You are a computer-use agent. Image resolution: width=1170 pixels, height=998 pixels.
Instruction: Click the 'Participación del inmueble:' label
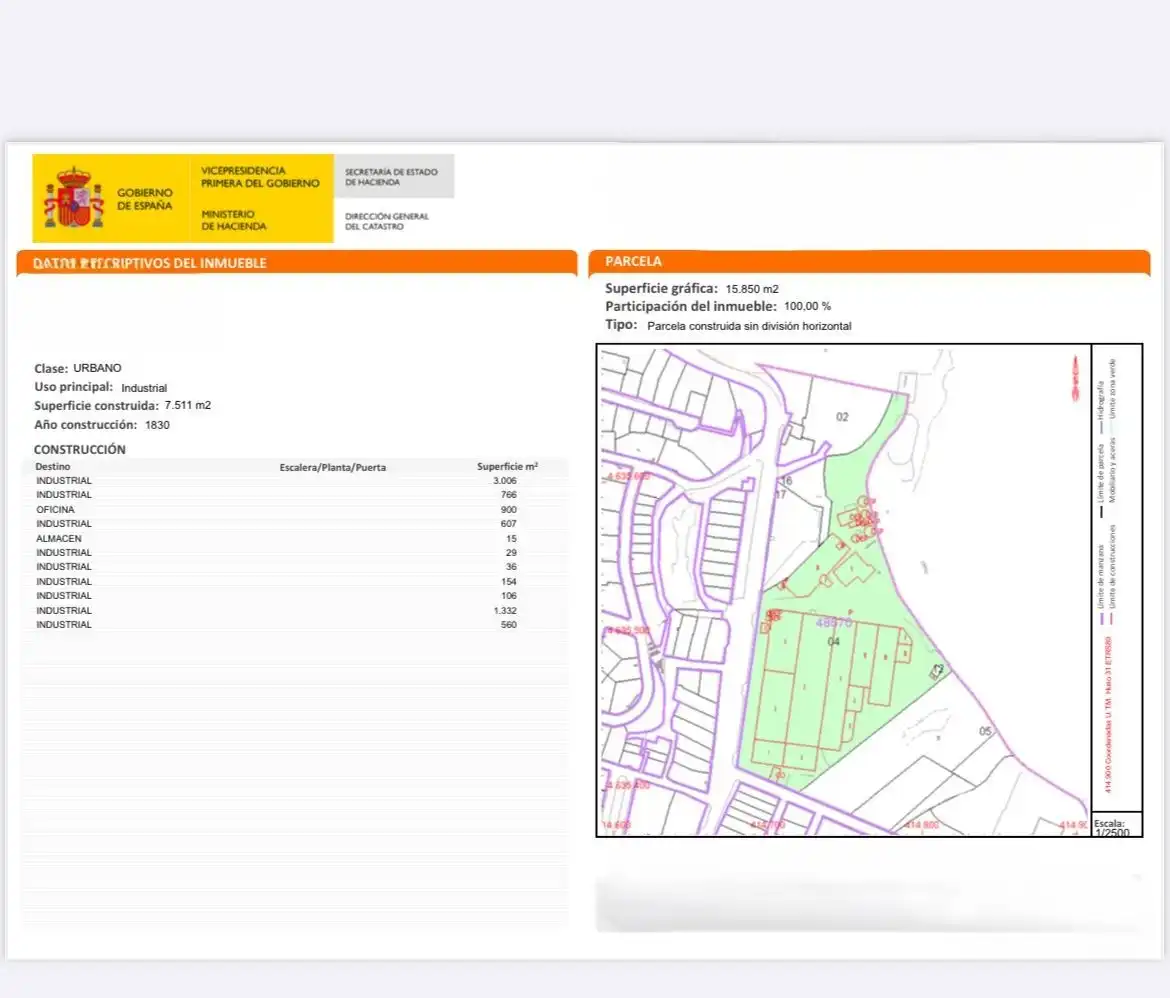click(691, 306)
